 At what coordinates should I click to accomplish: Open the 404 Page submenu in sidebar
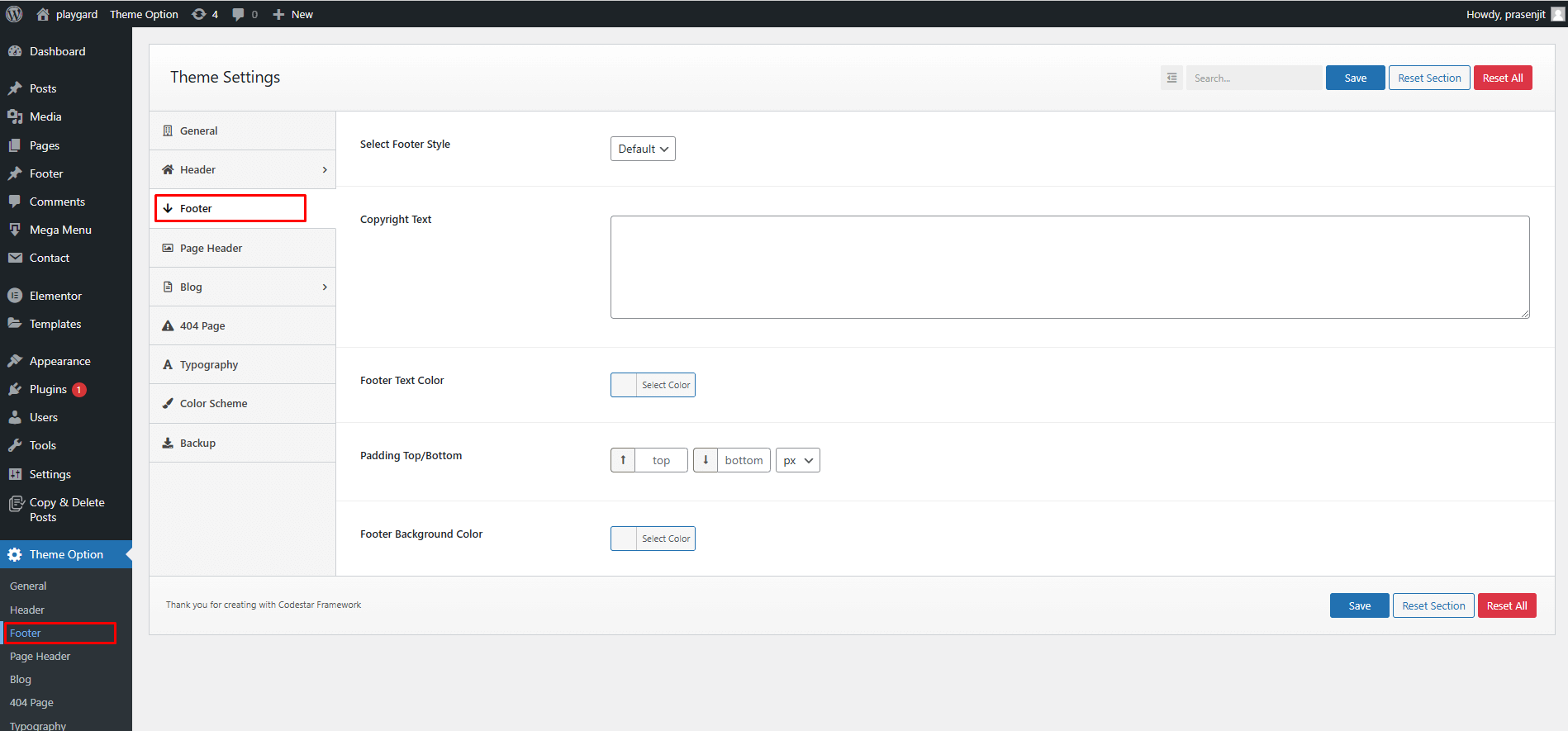pos(31,702)
